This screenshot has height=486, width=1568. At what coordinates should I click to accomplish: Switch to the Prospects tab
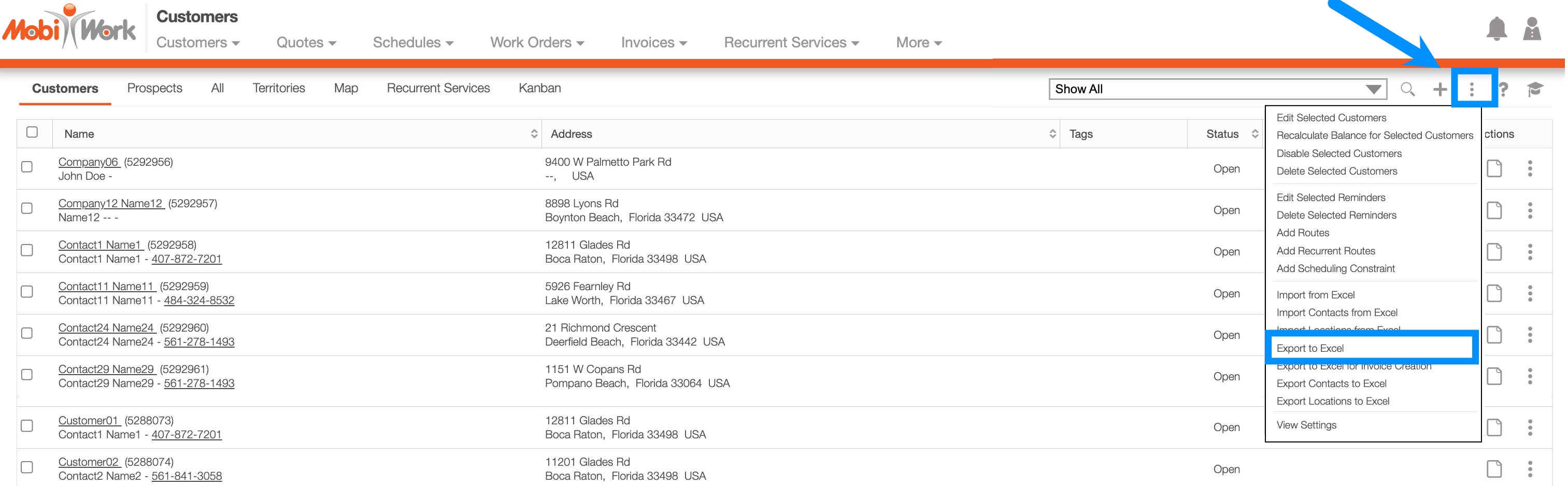[154, 88]
